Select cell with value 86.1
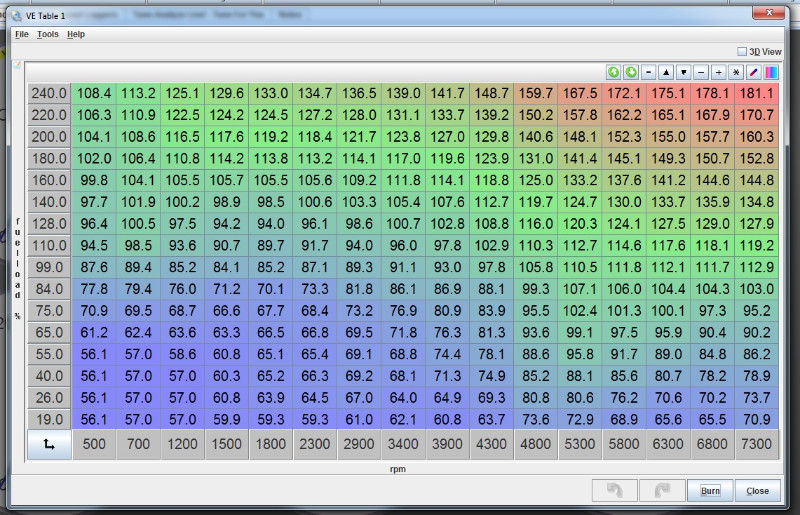 [403, 289]
